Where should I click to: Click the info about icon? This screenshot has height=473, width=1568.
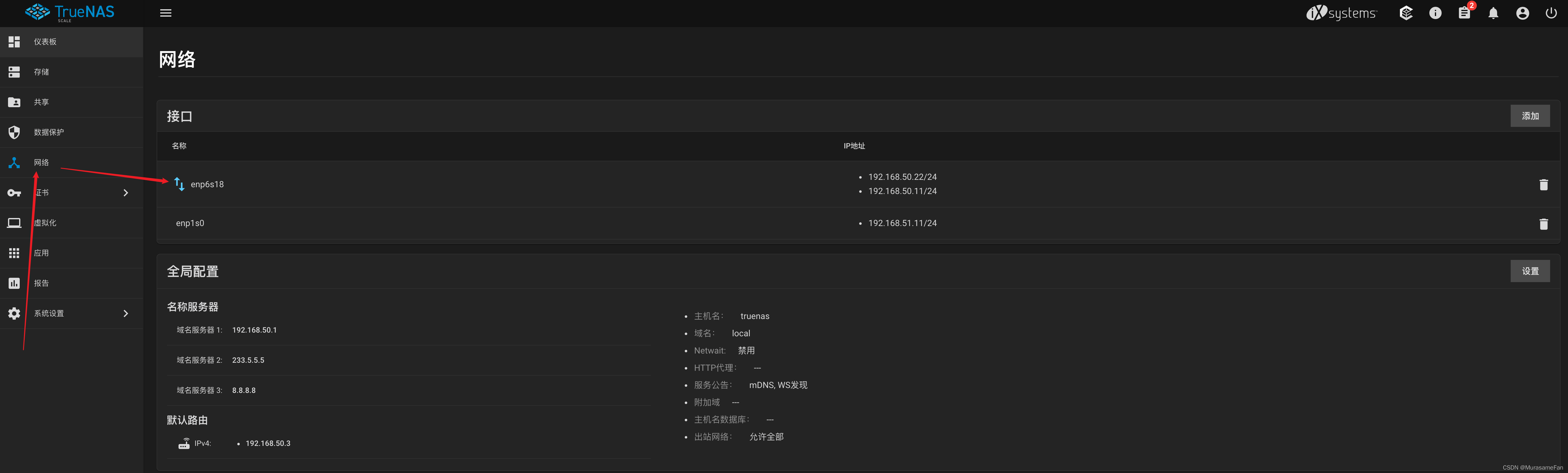point(1435,13)
